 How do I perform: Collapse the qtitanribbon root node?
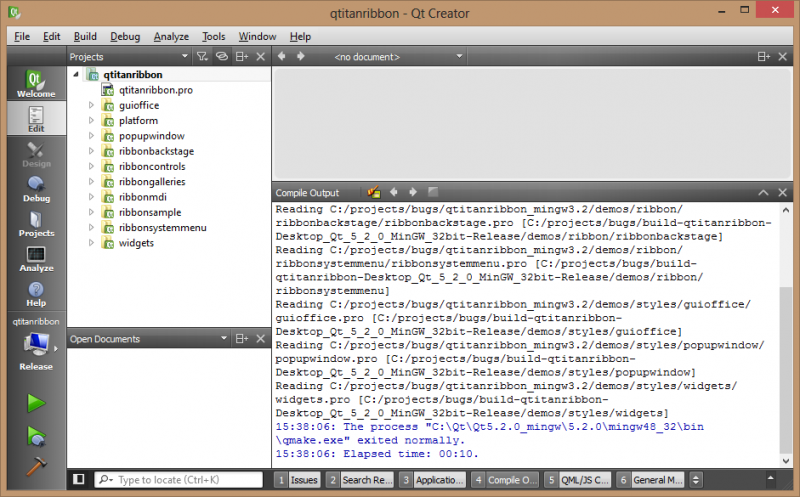click(77, 74)
